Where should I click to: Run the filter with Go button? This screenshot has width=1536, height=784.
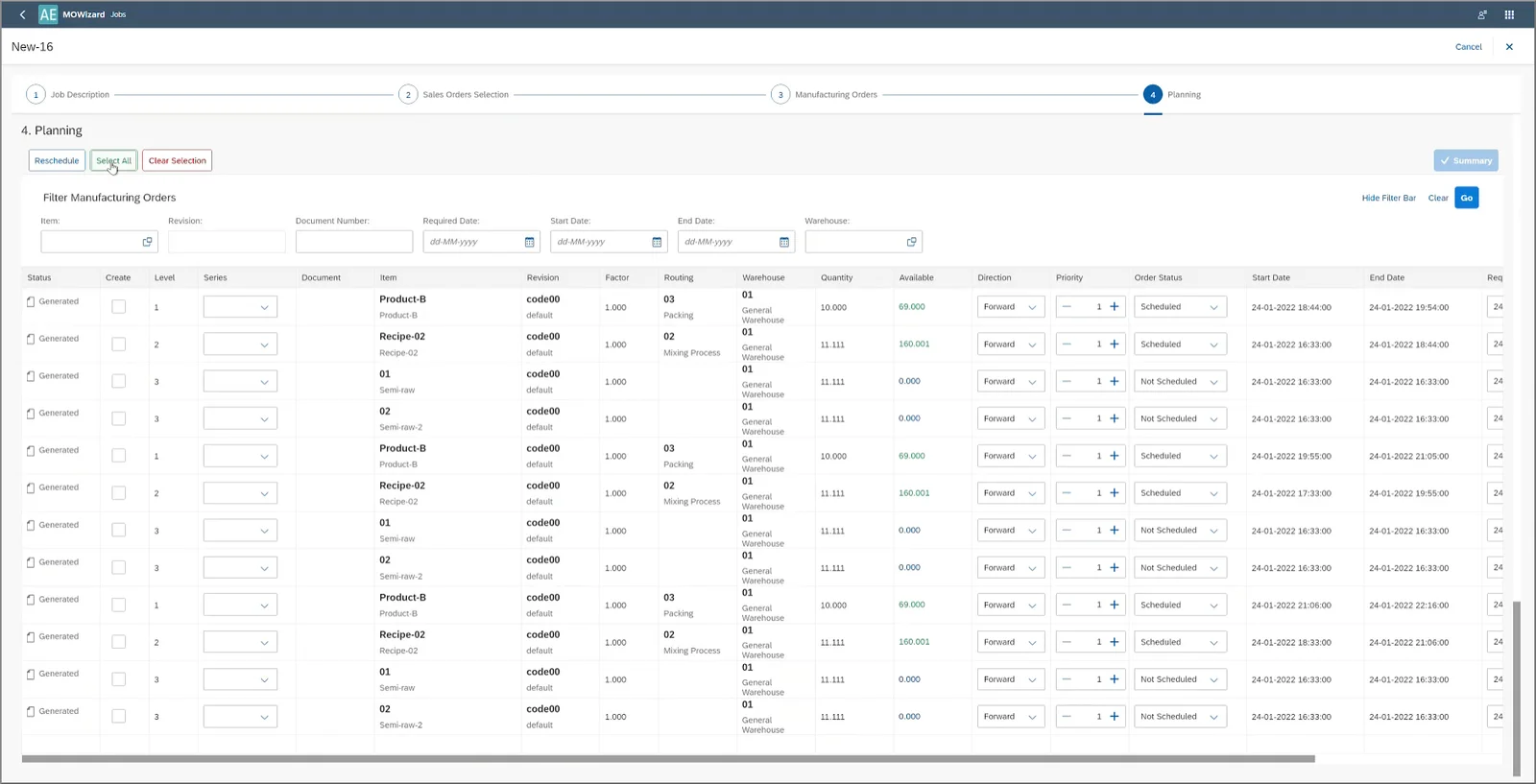coord(1466,198)
